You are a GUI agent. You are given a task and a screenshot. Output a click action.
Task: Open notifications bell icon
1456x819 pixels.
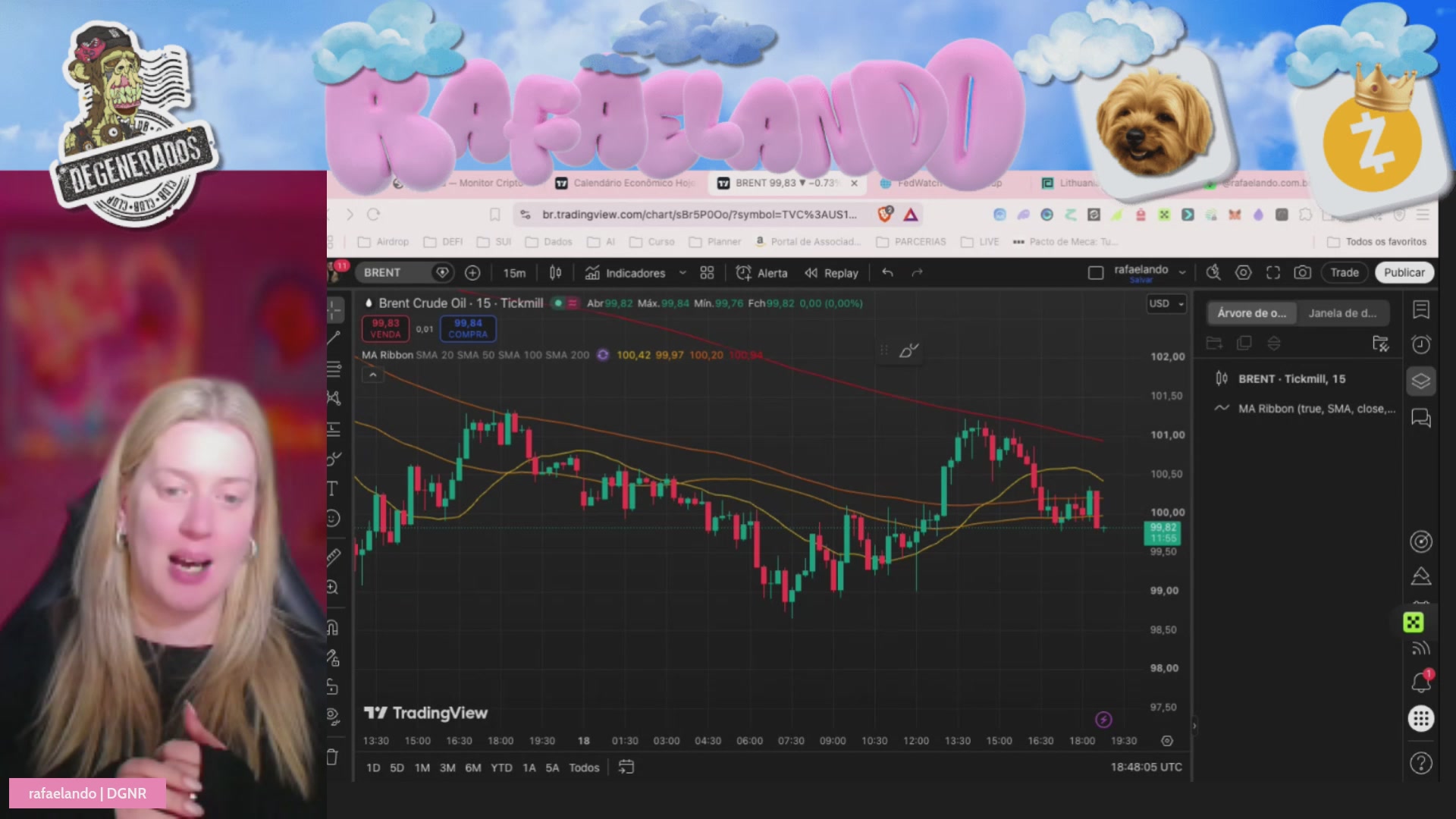pos(1421,682)
